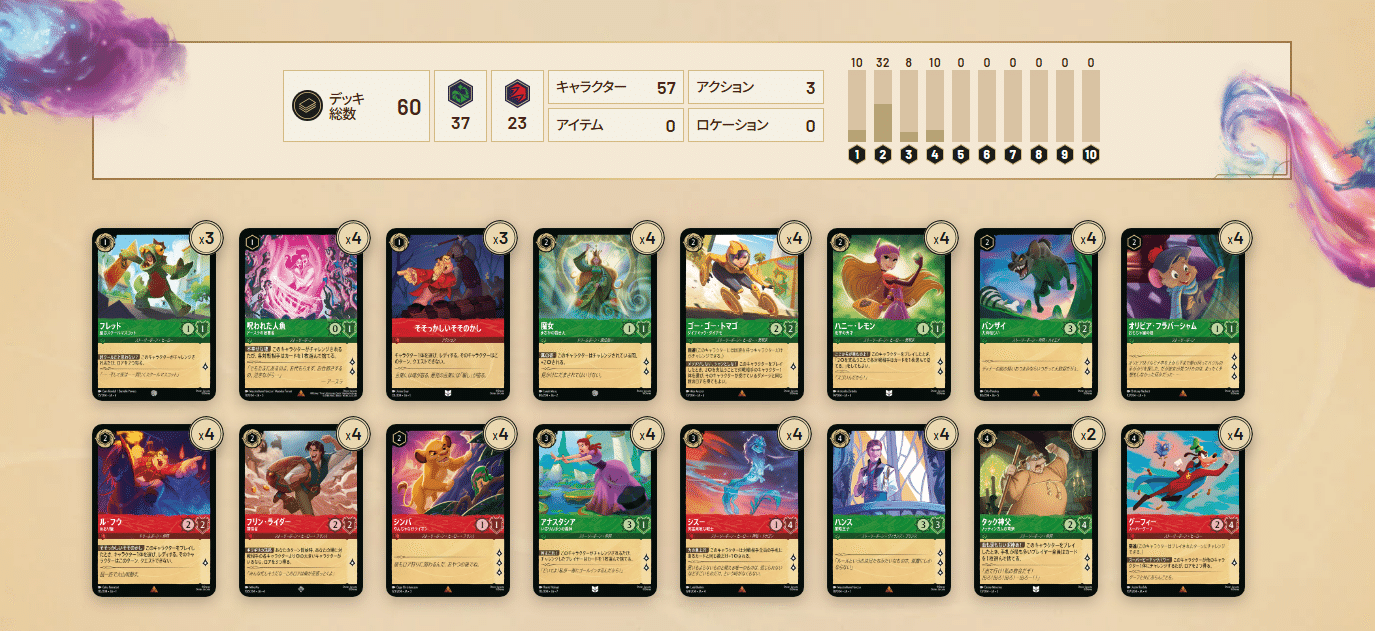This screenshot has width=1375, height=631.
Task: Click the cost 4 hexagon icon
Action: (934, 155)
